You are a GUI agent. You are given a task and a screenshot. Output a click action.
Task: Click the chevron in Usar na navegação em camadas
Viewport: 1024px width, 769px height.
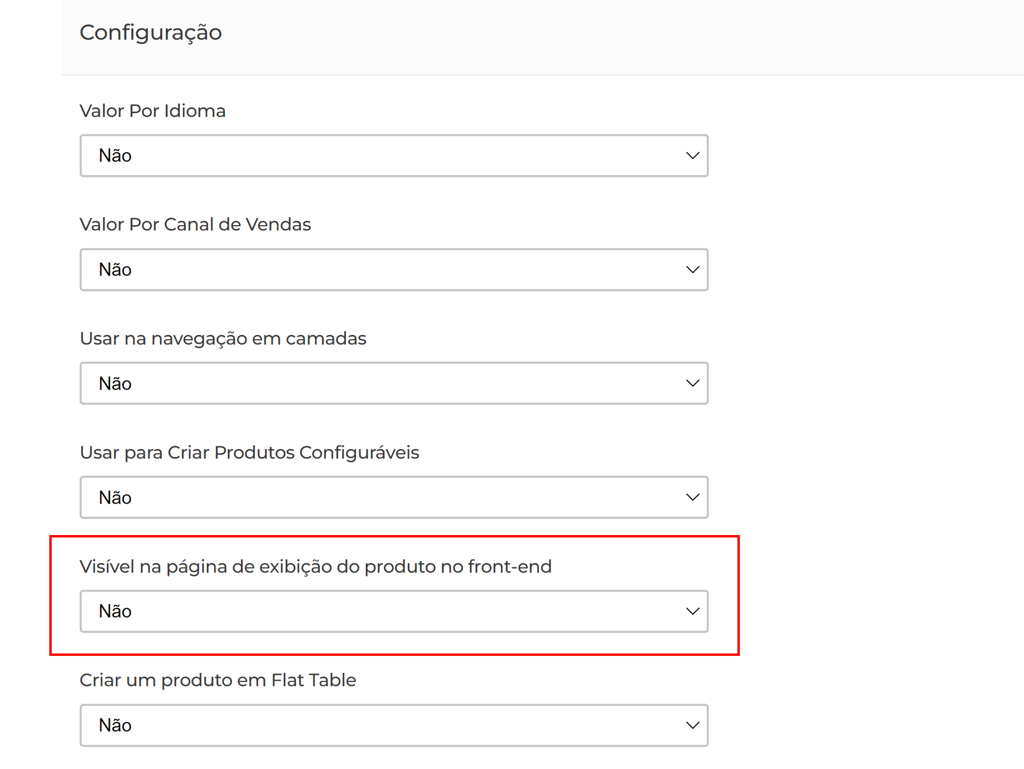pos(692,384)
